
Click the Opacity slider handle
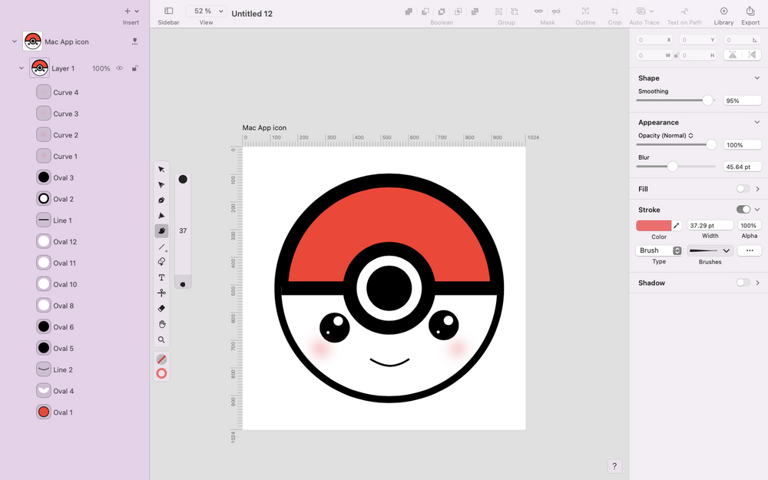point(711,144)
